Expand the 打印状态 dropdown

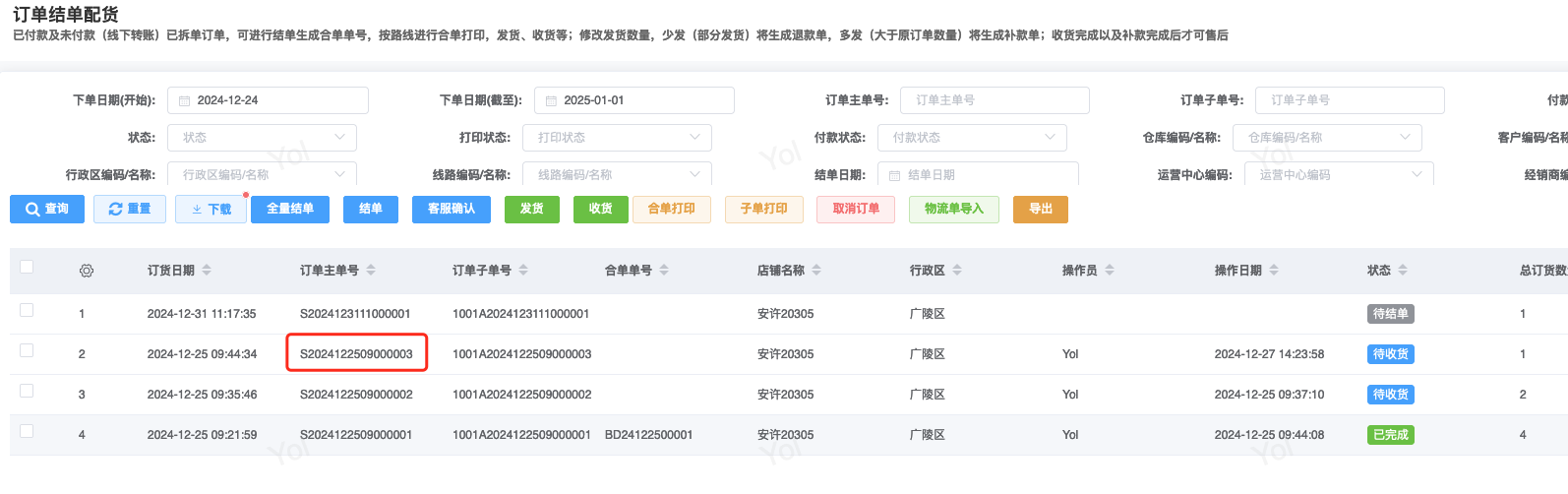(617, 138)
